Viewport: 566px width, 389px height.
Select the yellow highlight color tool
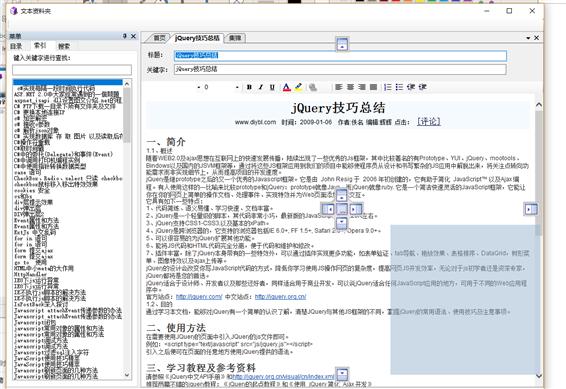[x=298, y=87]
